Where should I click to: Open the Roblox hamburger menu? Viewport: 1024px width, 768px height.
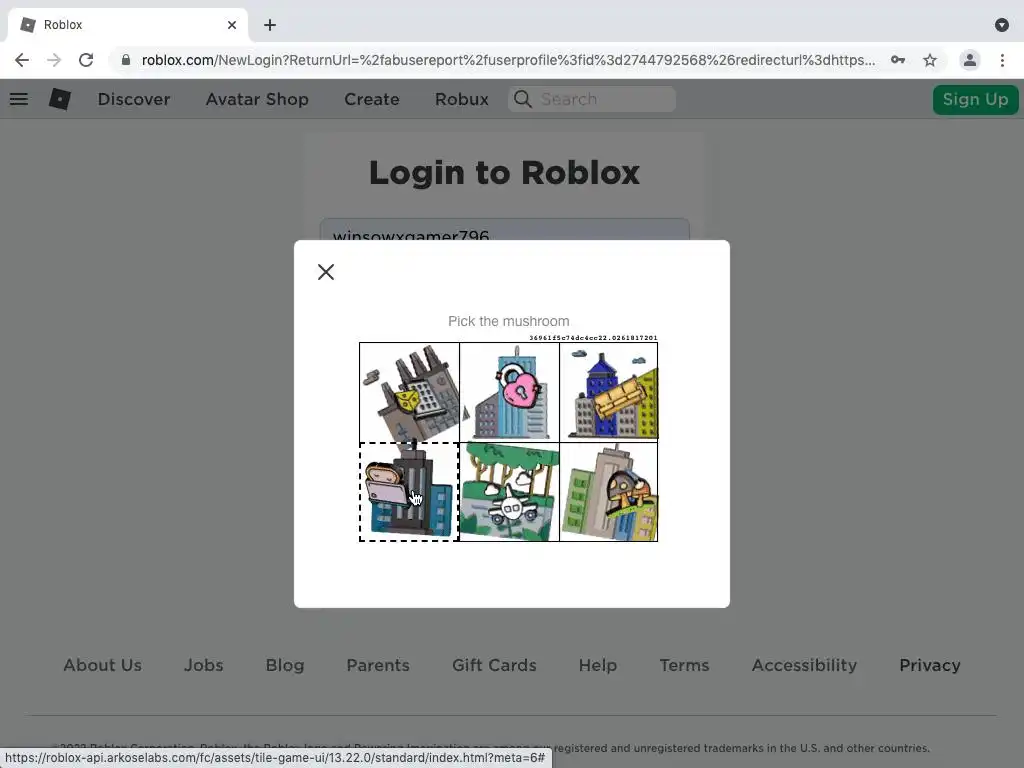point(19,99)
